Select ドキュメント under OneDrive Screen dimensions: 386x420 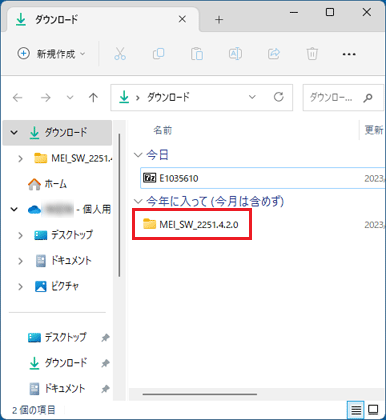click(64, 261)
